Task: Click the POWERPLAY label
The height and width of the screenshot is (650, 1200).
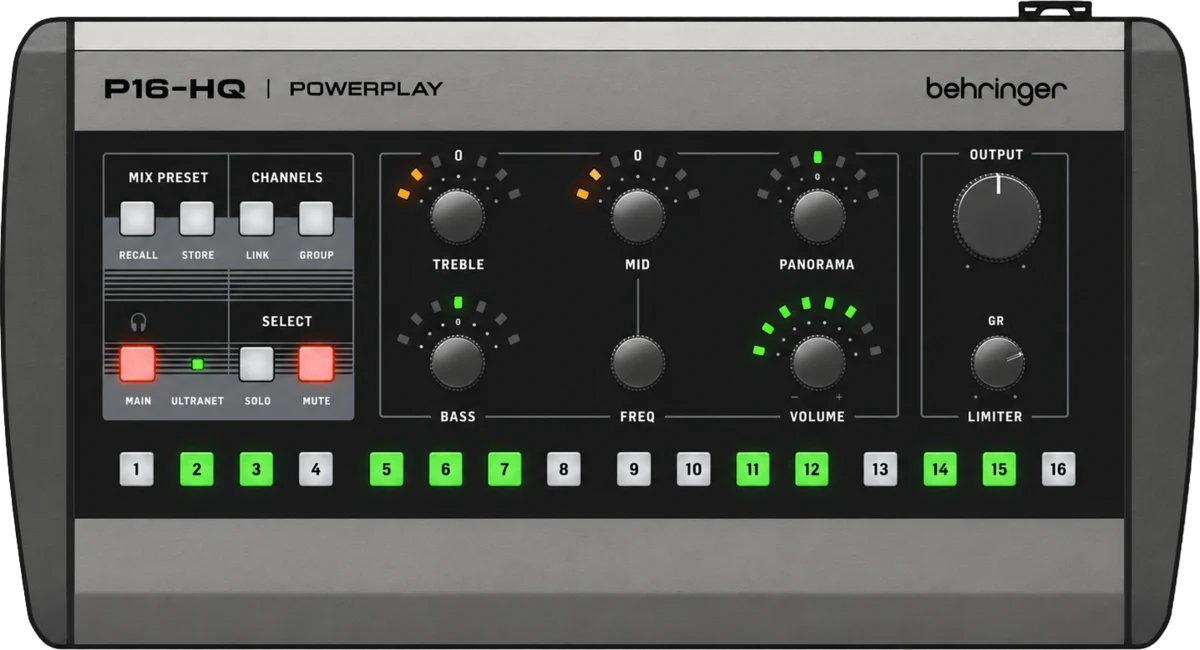Action: (x=366, y=89)
